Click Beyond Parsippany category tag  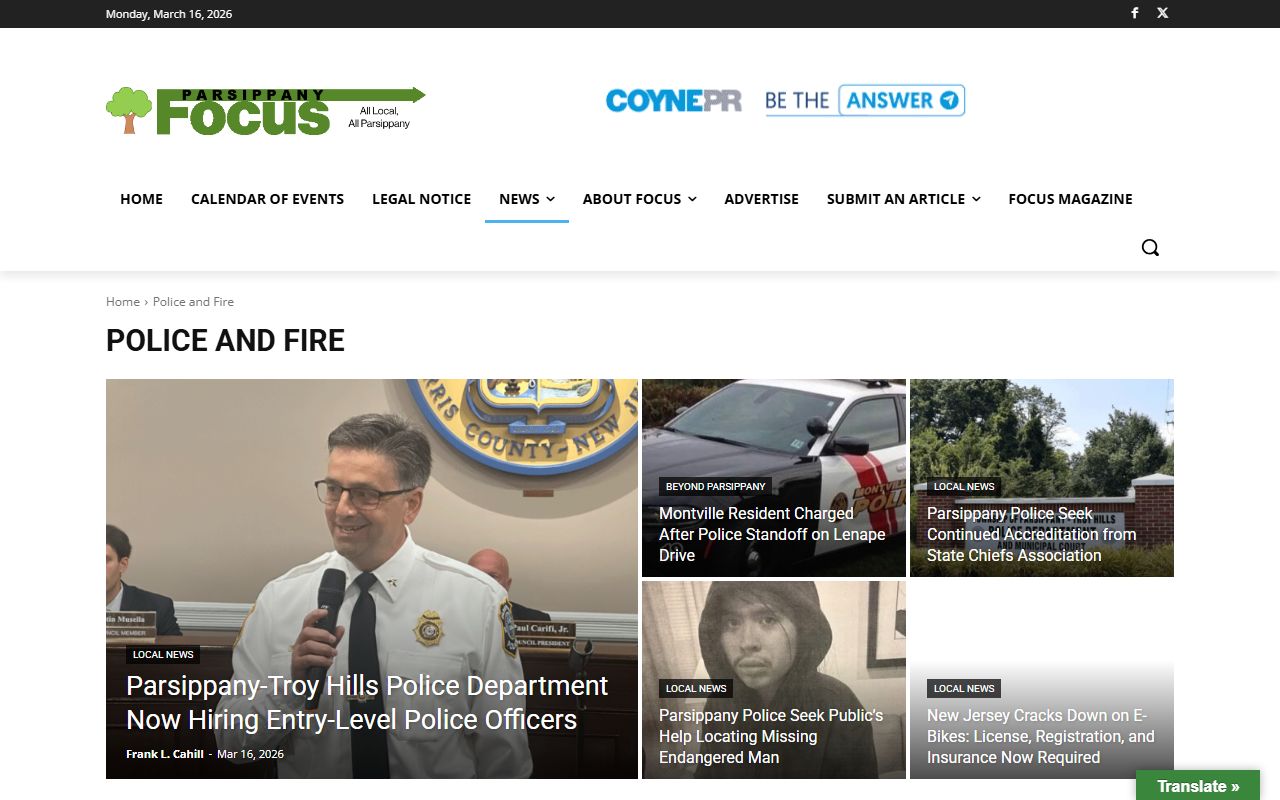(715, 487)
